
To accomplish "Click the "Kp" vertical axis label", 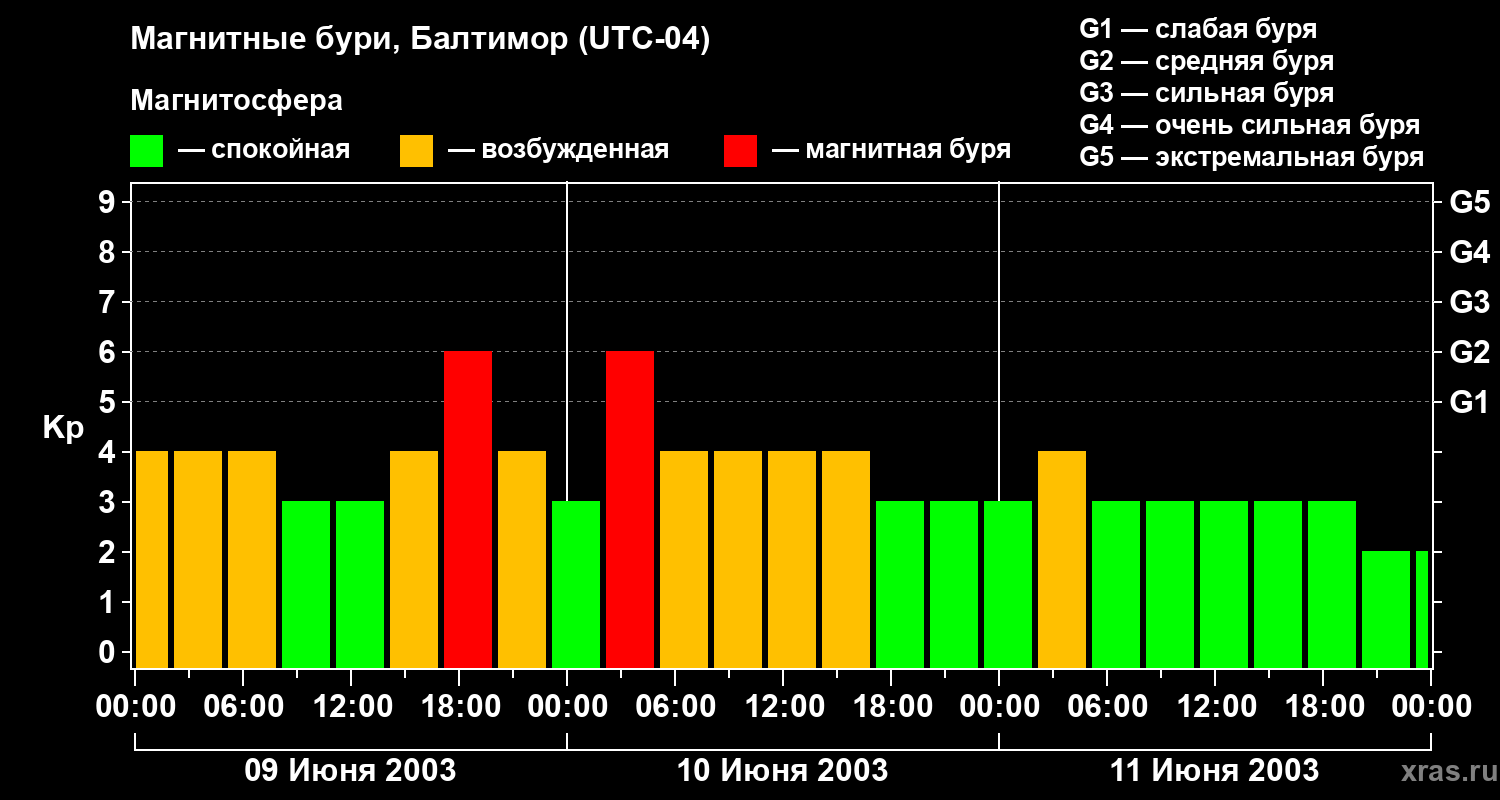I will tap(63, 428).
